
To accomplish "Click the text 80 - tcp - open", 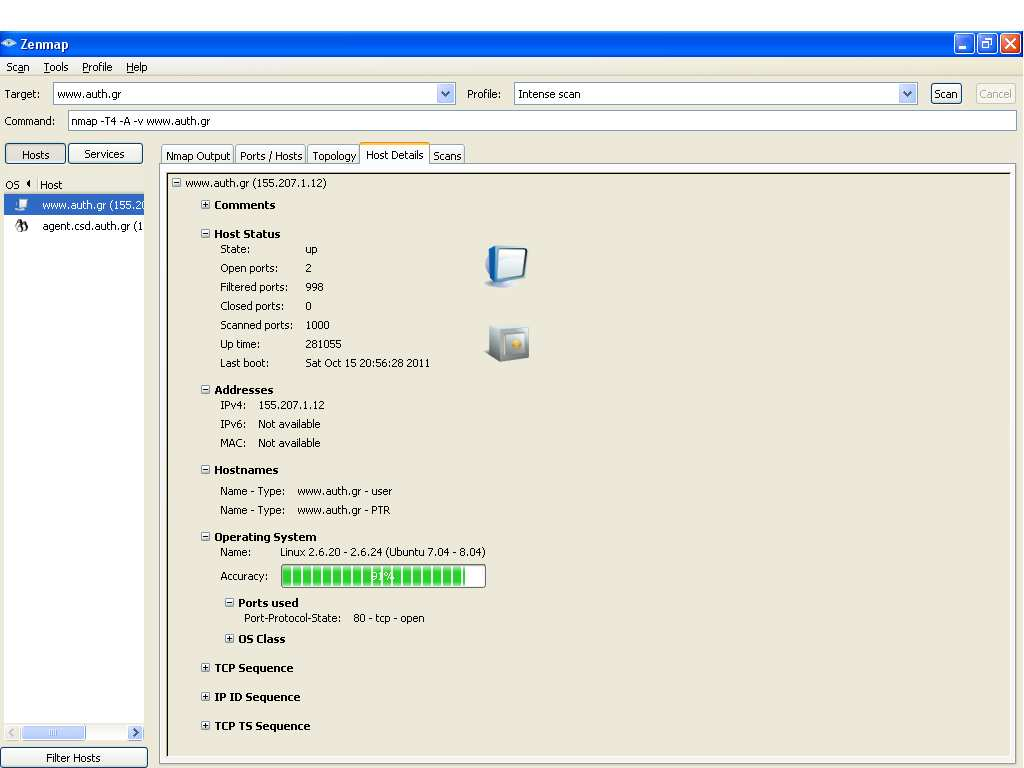I will pyautogui.click(x=389, y=618).
